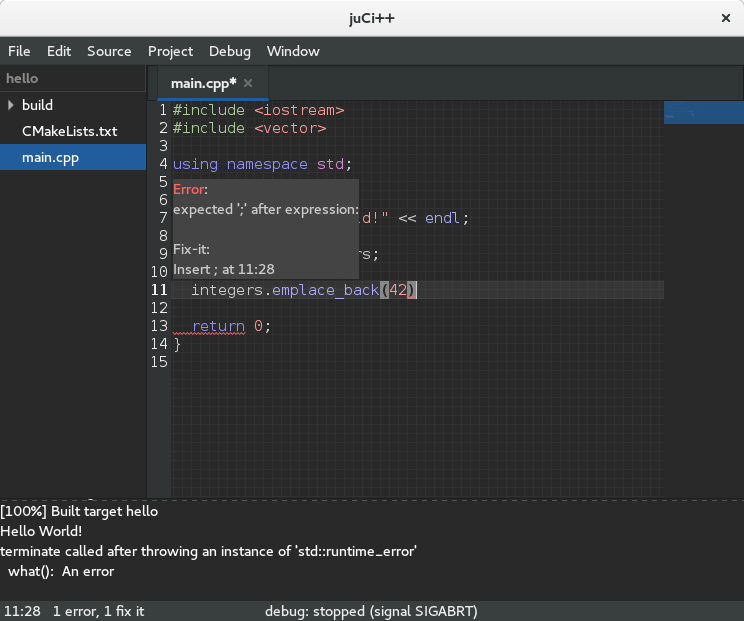Image resolution: width=744 pixels, height=621 pixels.
Task: Open the File menu
Action: click(19, 51)
